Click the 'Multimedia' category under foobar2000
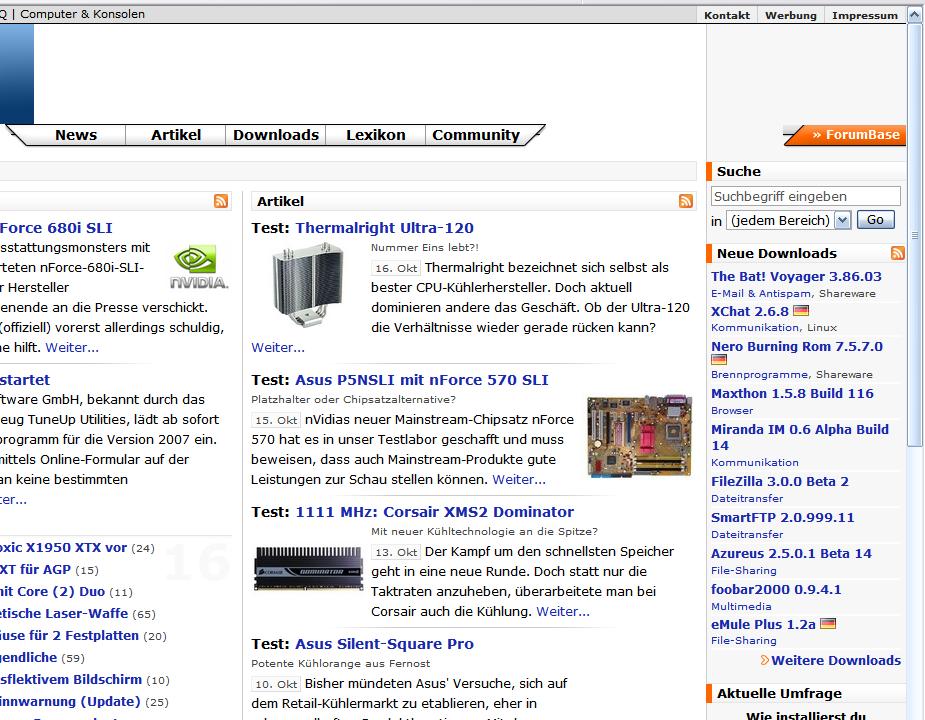Screen dimensions: 925x720 741,607
